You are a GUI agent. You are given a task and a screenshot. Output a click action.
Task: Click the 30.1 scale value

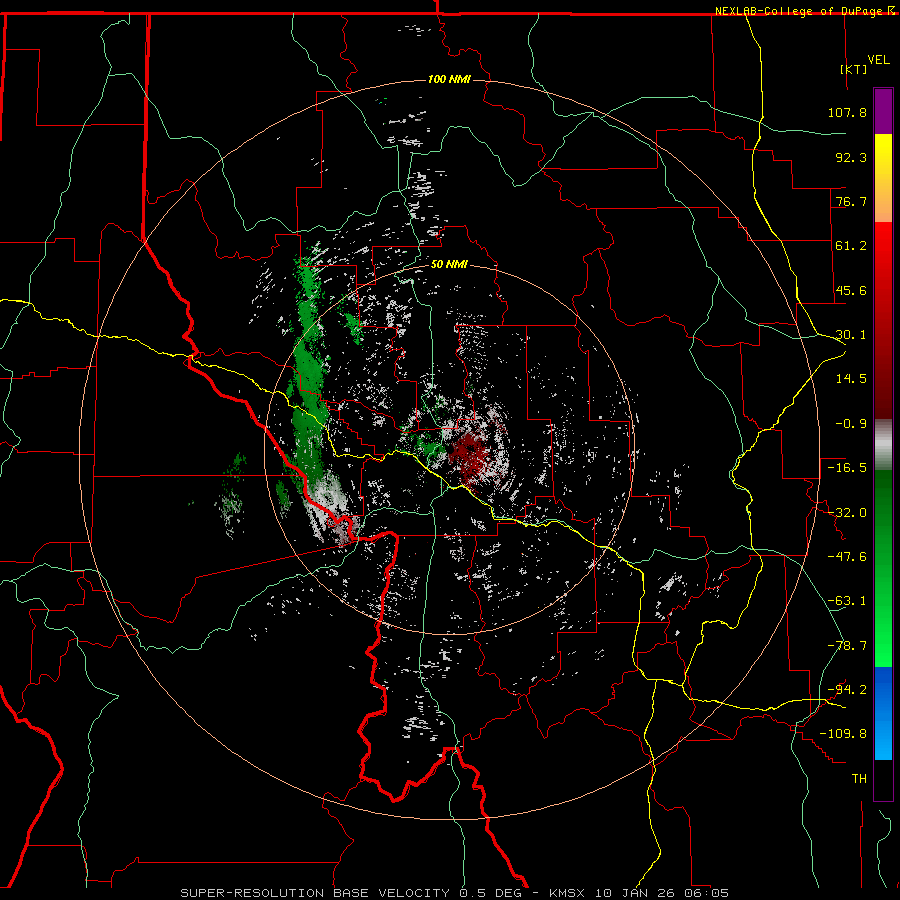pos(851,335)
